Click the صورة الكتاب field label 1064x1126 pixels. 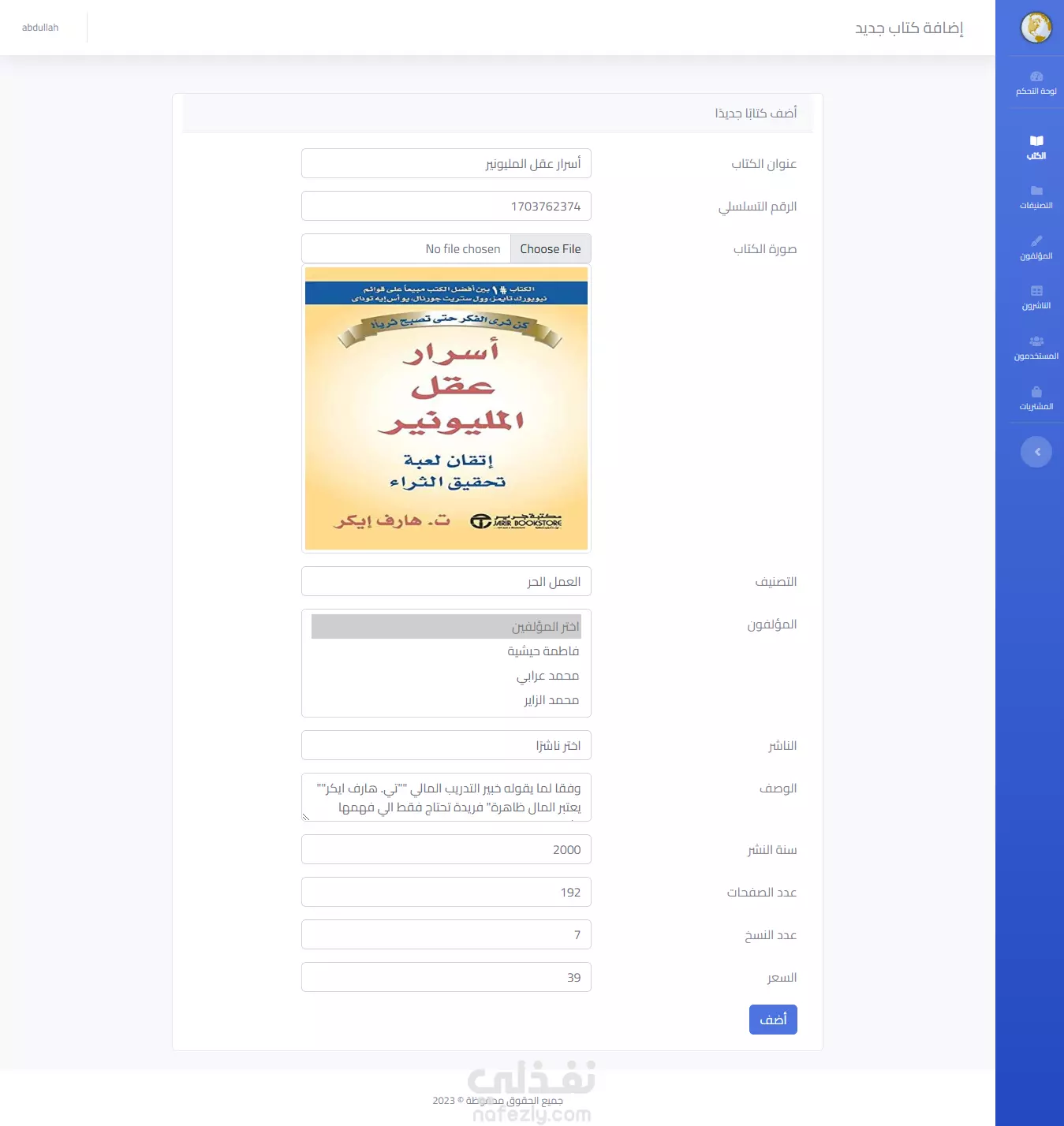tap(765, 249)
